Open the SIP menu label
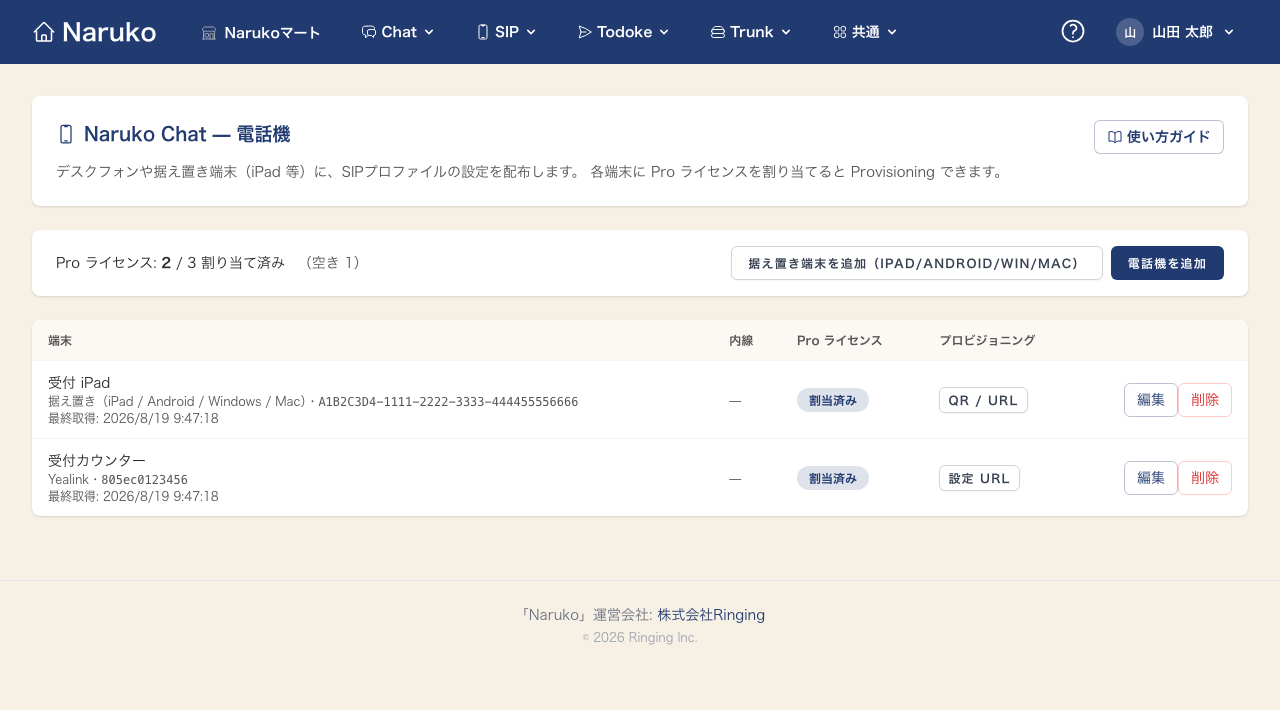 pyautogui.click(x=507, y=32)
